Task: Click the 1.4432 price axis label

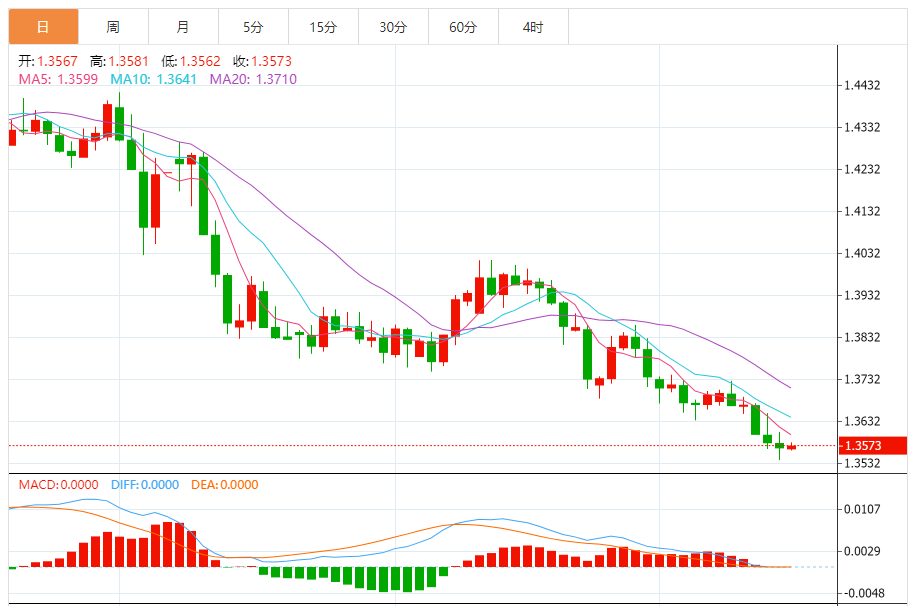Action: click(x=862, y=85)
